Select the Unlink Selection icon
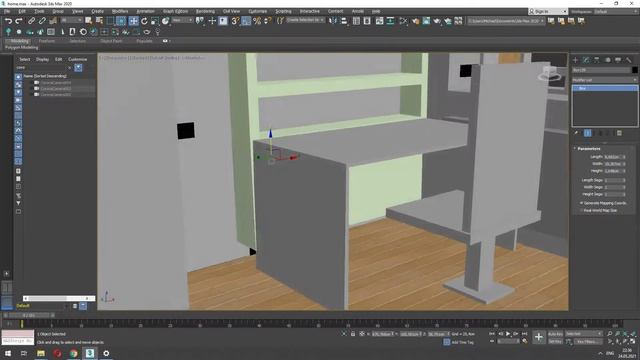The image size is (640, 360). [x=42, y=21]
